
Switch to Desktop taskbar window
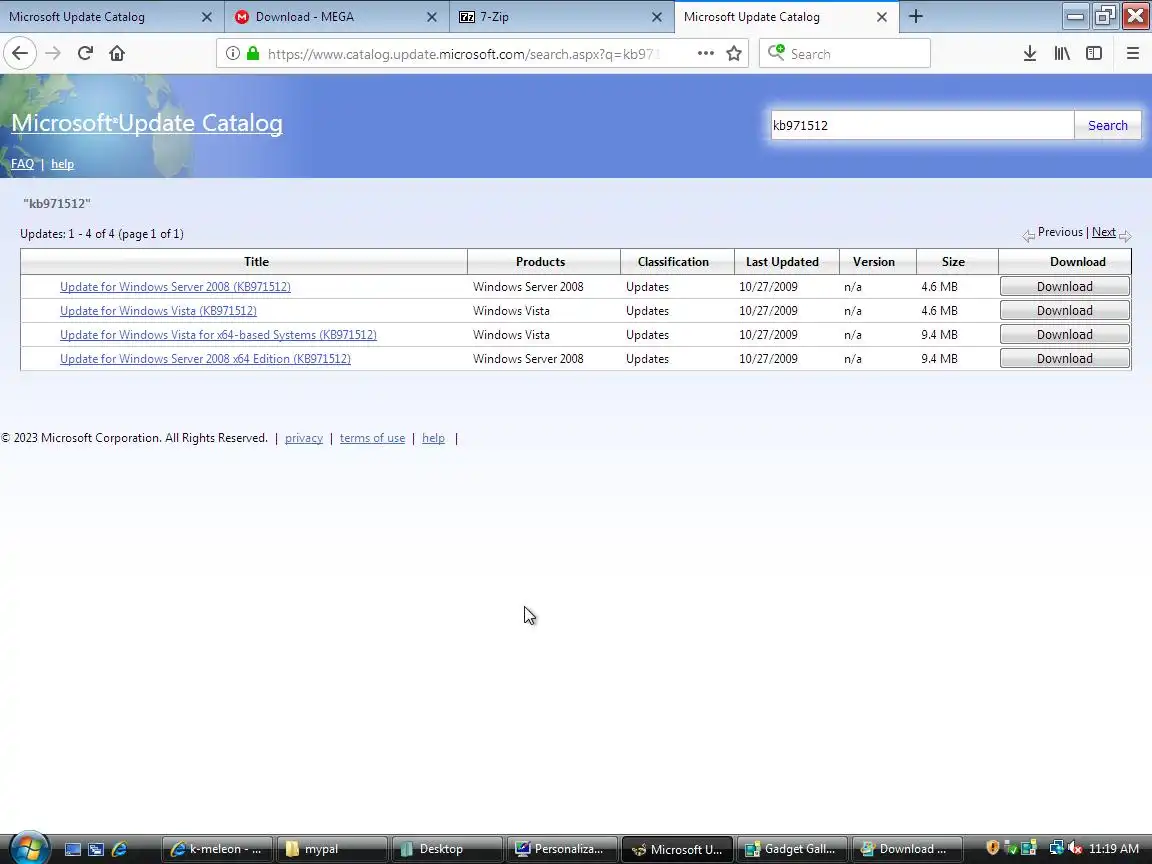click(447, 849)
